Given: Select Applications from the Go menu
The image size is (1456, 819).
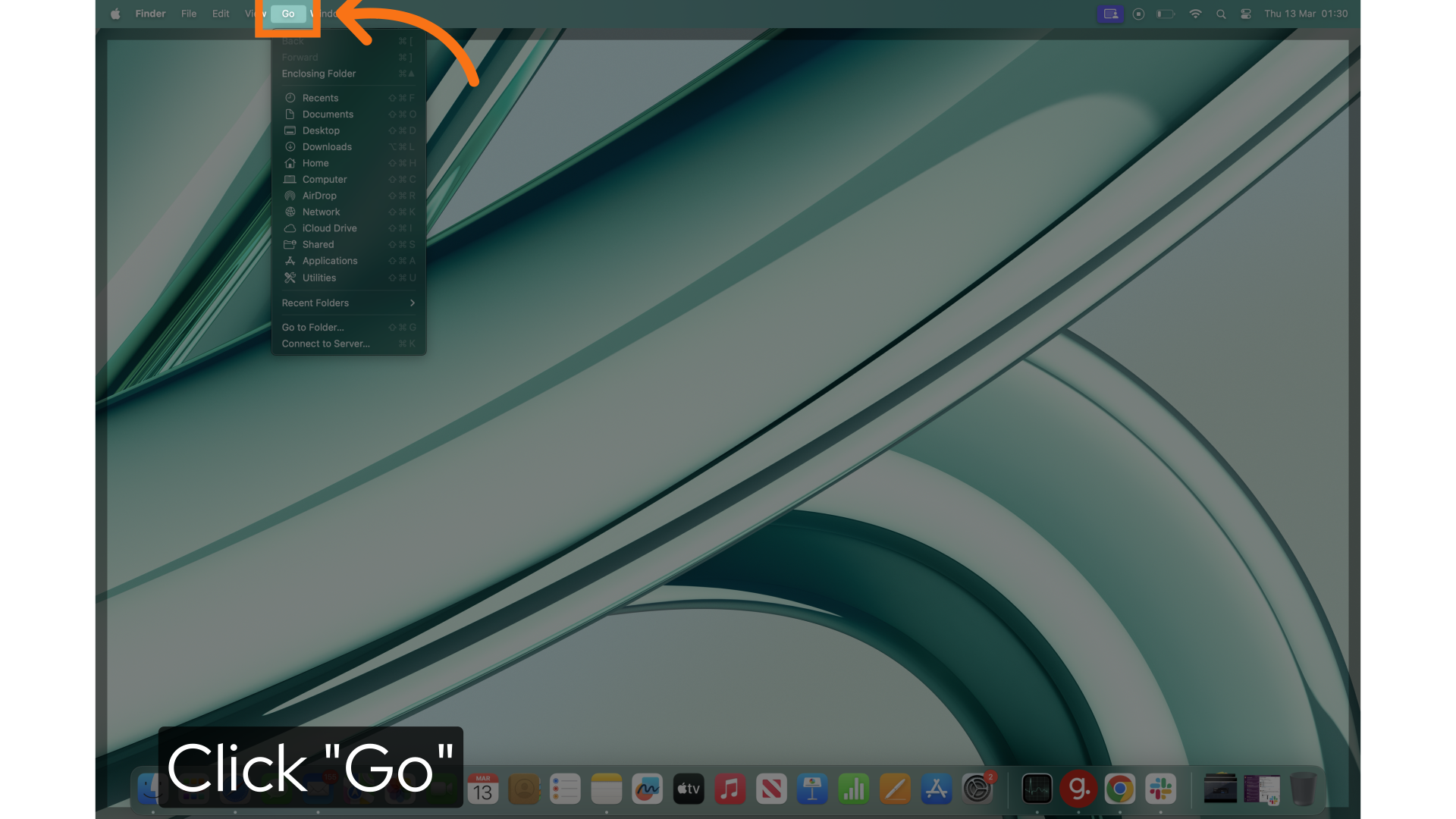Looking at the screenshot, I should [x=329, y=261].
